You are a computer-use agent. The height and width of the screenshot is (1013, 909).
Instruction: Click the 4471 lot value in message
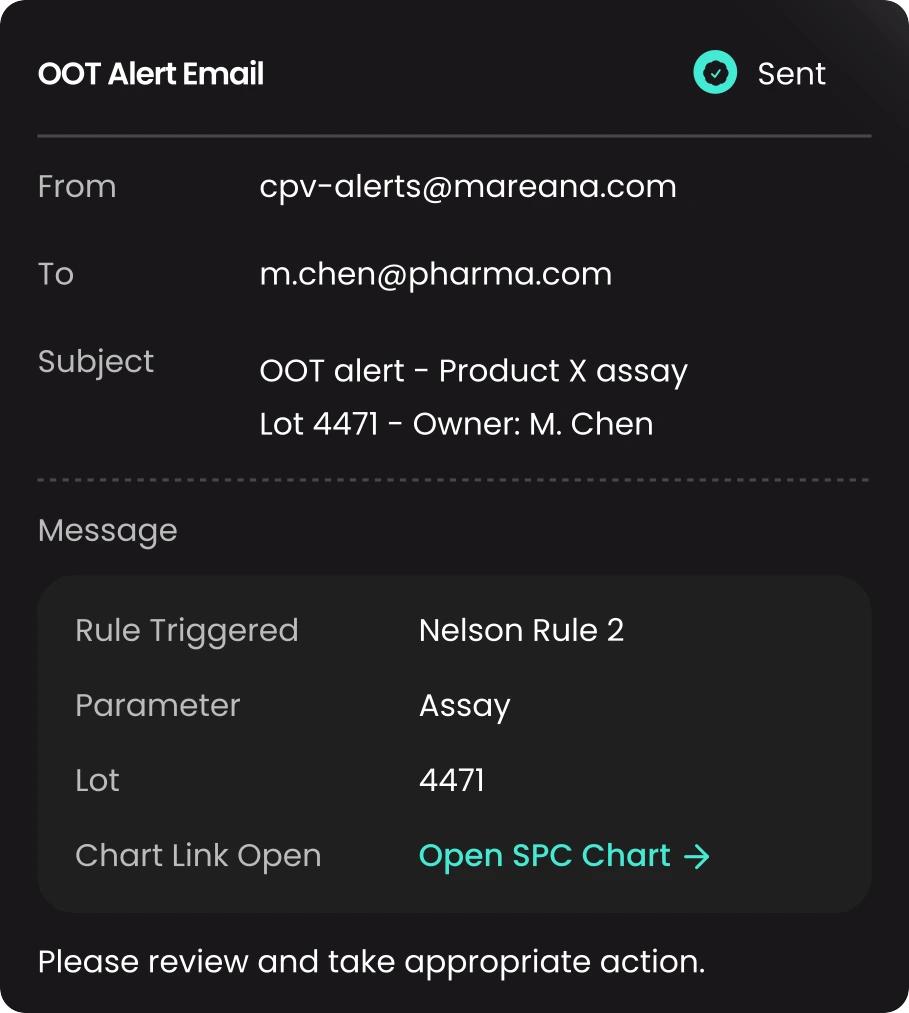coord(452,780)
